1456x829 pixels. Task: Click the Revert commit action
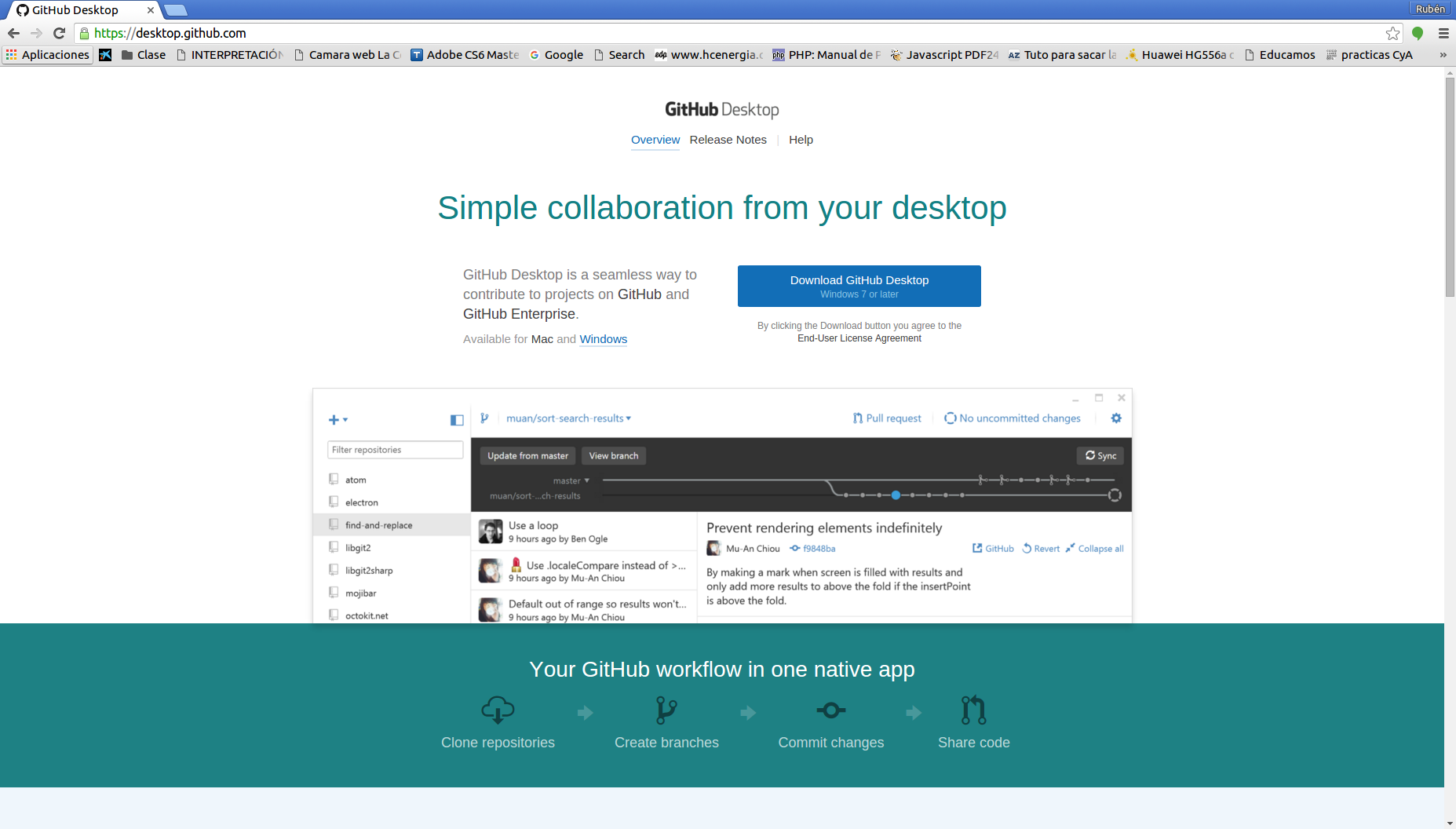[x=1041, y=549]
